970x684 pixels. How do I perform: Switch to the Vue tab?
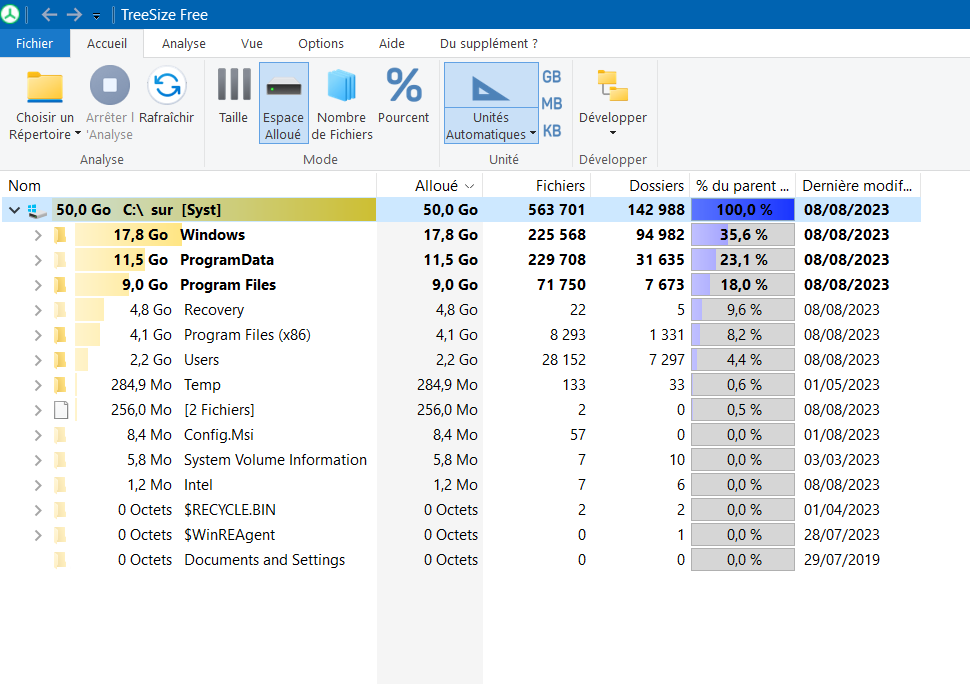click(x=252, y=43)
